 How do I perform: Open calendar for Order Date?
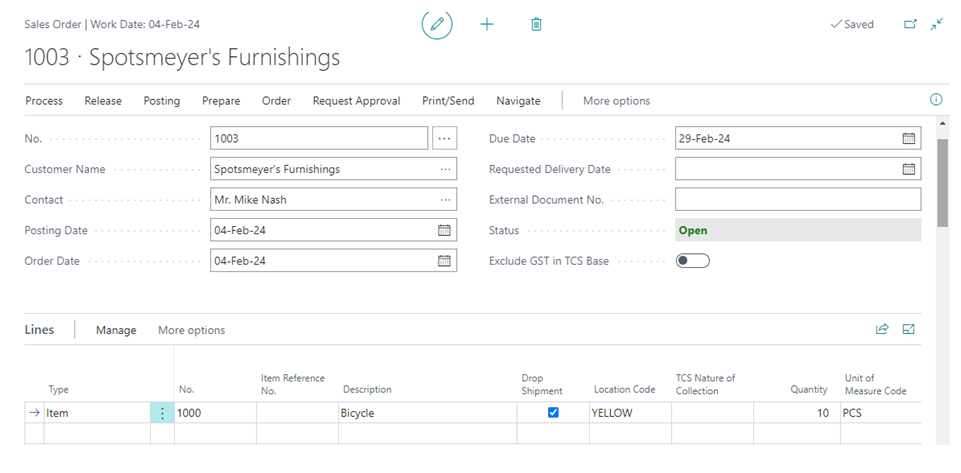(444, 261)
